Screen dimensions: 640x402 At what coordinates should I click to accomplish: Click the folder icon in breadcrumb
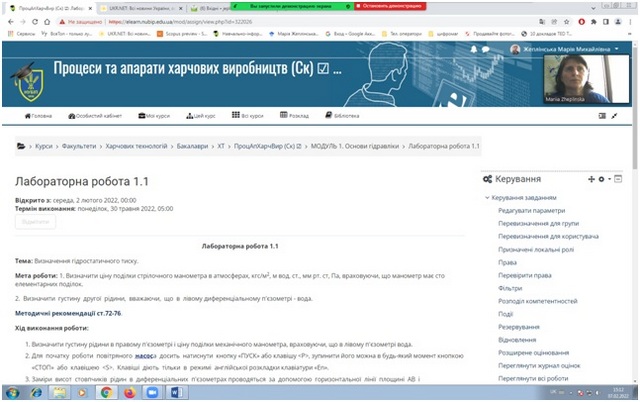[21, 146]
